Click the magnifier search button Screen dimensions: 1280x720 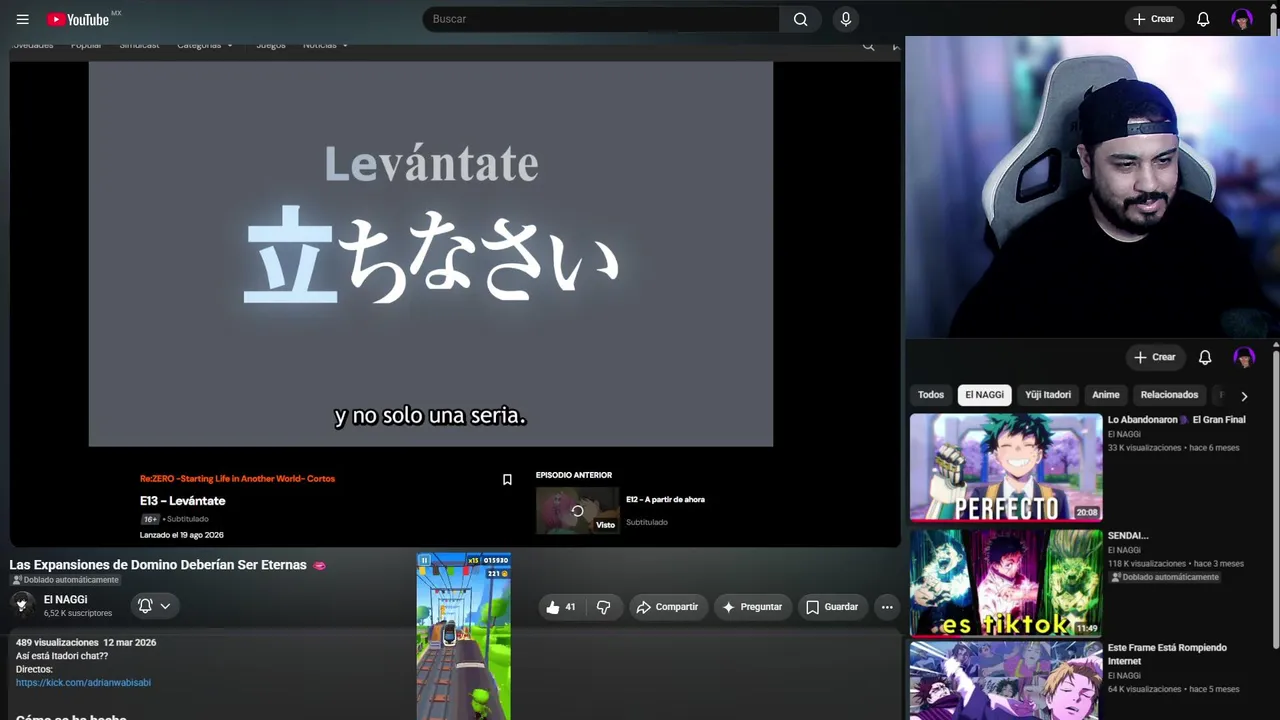[800, 19]
